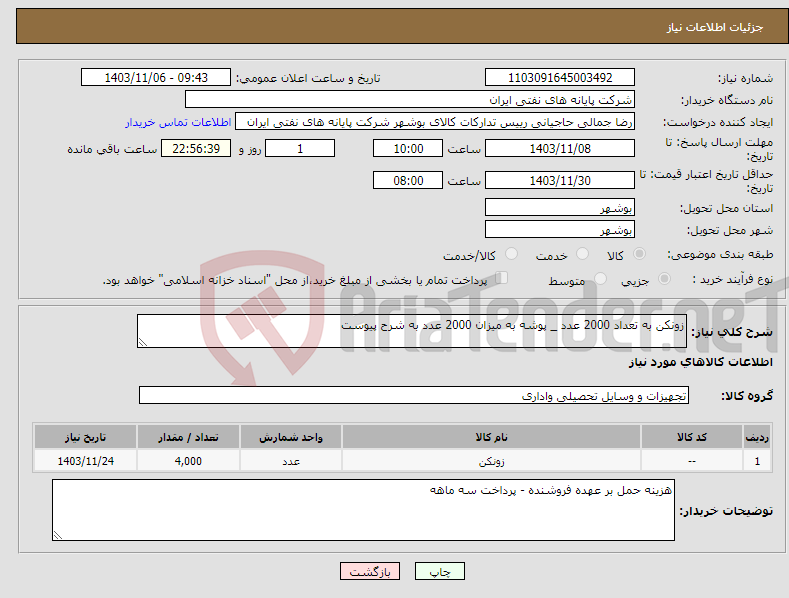Click the بازگشت (back) button
This screenshot has width=789, height=598.
click(370, 571)
